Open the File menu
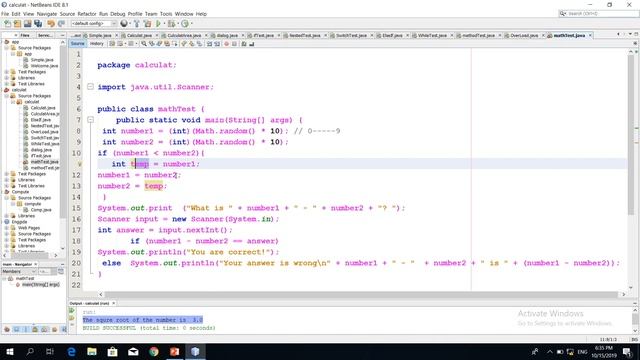Viewport: 640px width, 360px height. [x=5, y=14]
